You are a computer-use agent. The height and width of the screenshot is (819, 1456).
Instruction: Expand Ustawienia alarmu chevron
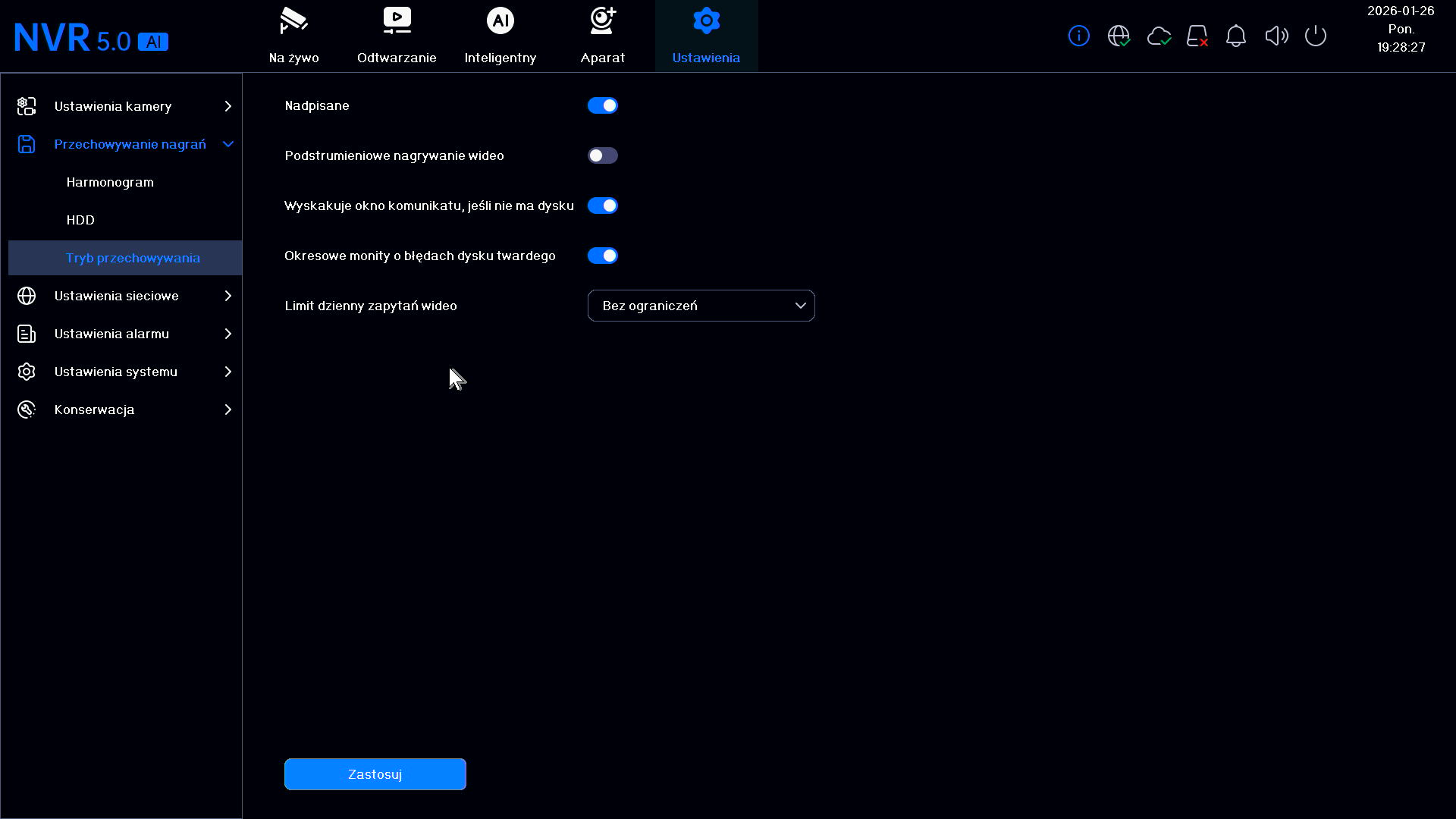click(227, 334)
